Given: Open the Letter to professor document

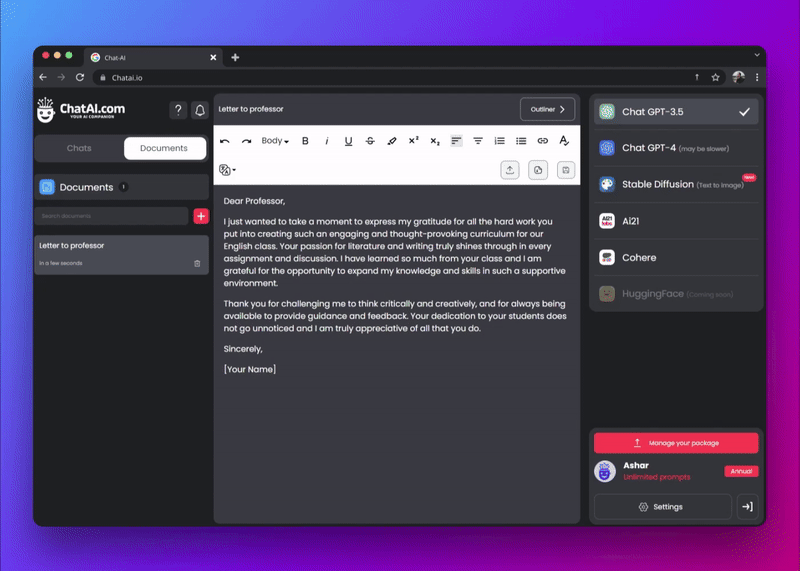Looking at the screenshot, I should point(121,255).
